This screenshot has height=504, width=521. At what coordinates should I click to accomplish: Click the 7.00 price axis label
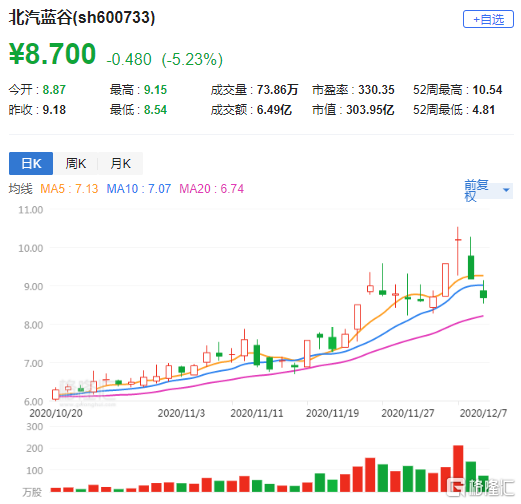click(33, 363)
